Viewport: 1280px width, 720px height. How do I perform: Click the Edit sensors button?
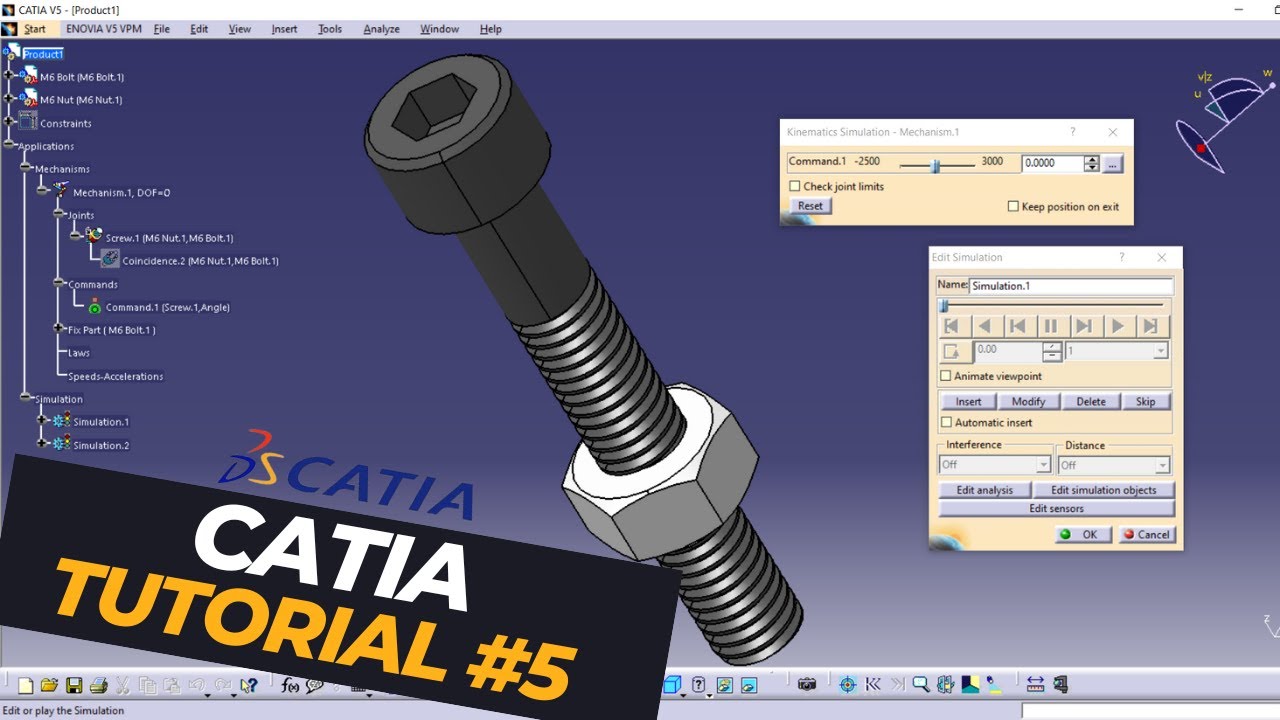coord(1056,508)
